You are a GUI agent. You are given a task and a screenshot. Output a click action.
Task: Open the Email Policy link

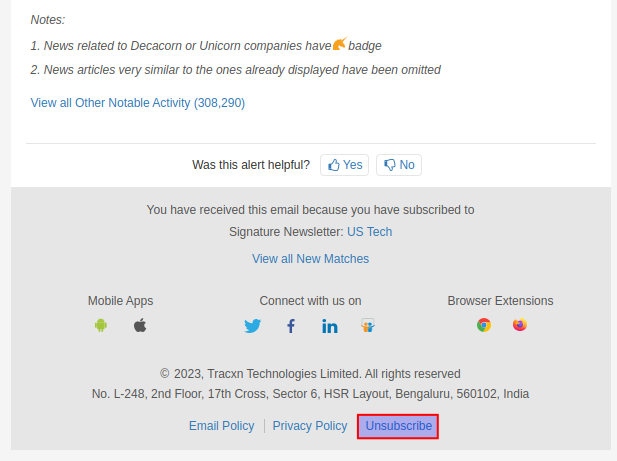(222, 426)
